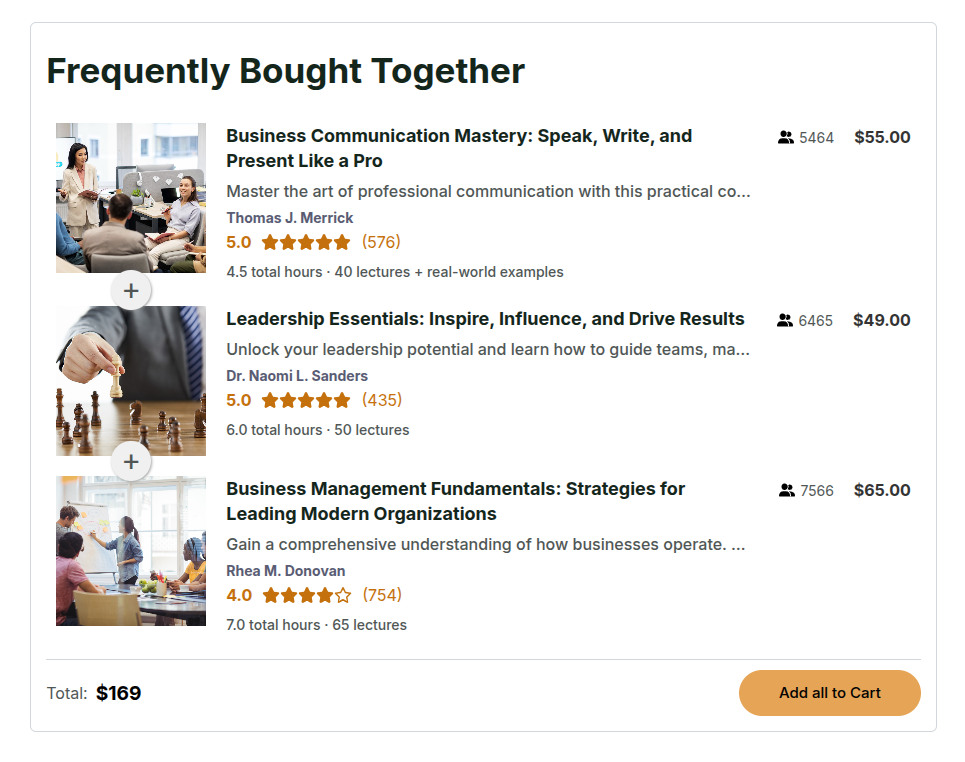Click instructor name Thomas J. Merrick
Screen dimensions: 965x762
290,218
